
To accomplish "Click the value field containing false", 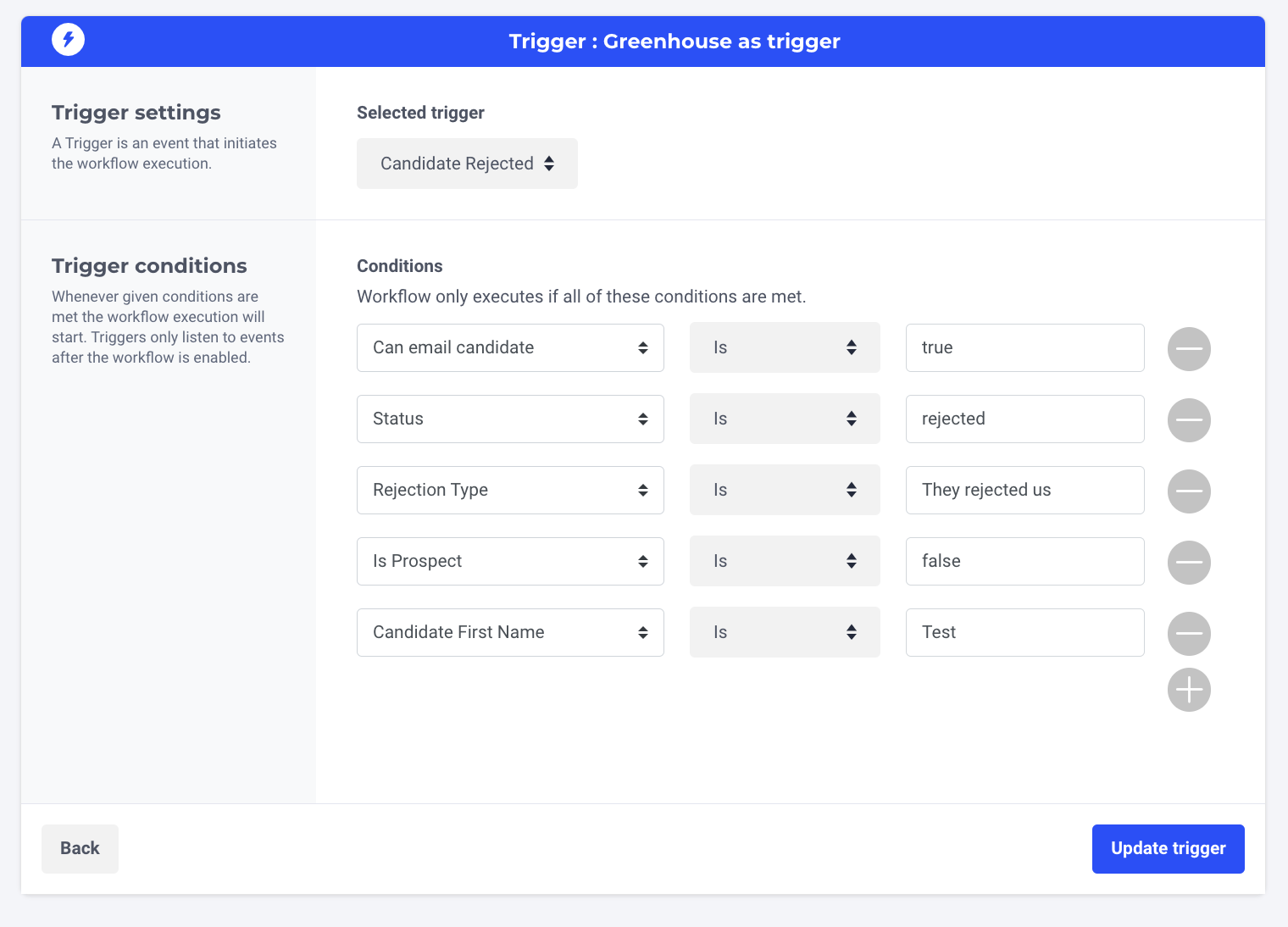I will tap(1025, 561).
